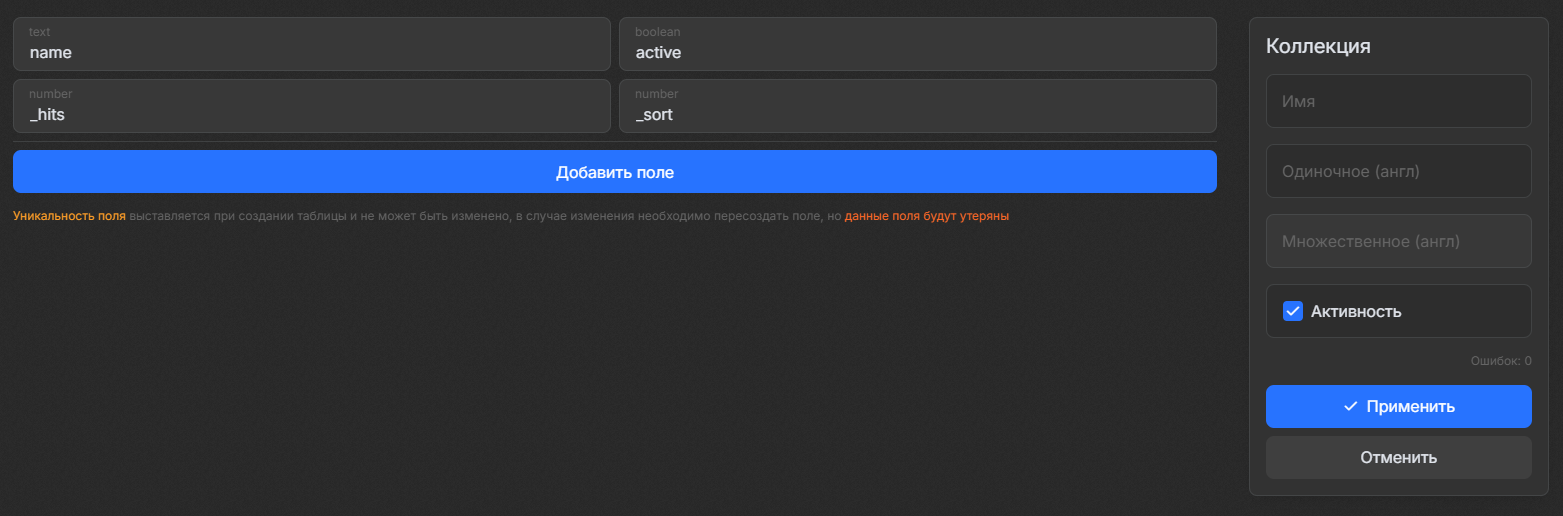
Task: Select the Множественное (англ) input field
Action: pos(1398,241)
